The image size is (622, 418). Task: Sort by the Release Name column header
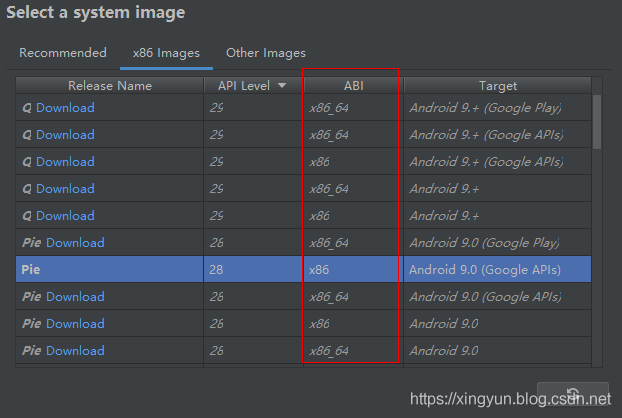pos(109,86)
